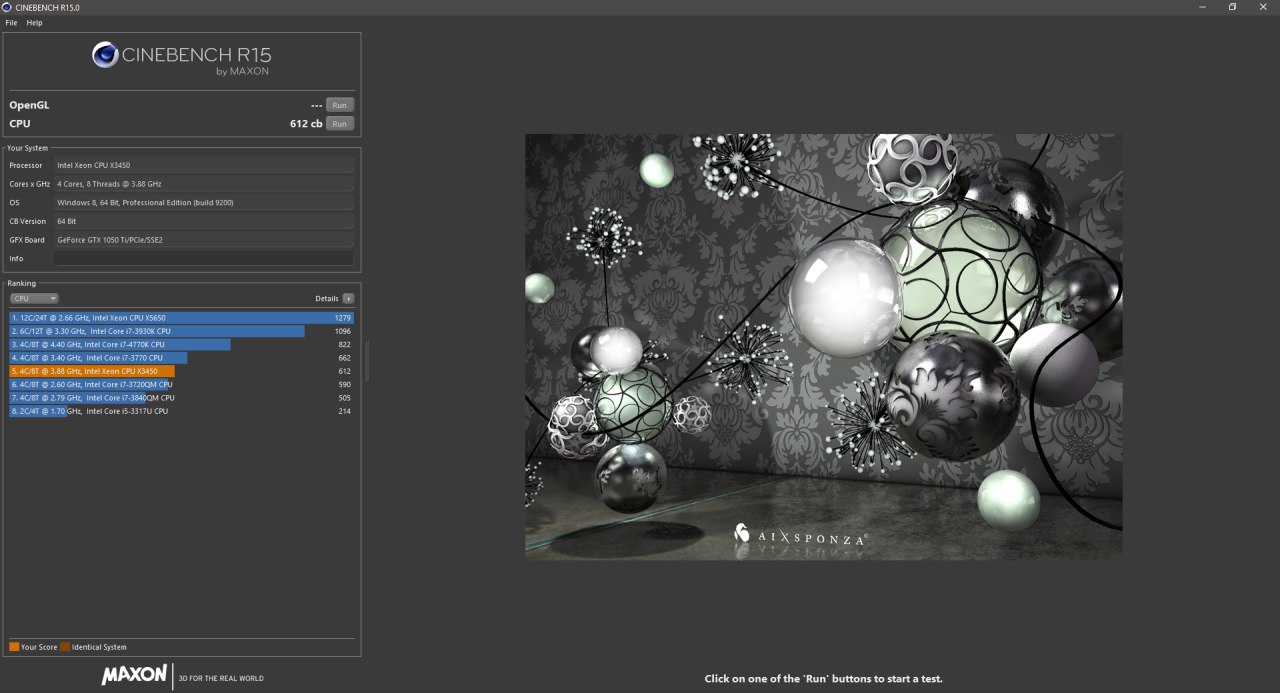Minimize the Cinebench window

click(1201, 7)
